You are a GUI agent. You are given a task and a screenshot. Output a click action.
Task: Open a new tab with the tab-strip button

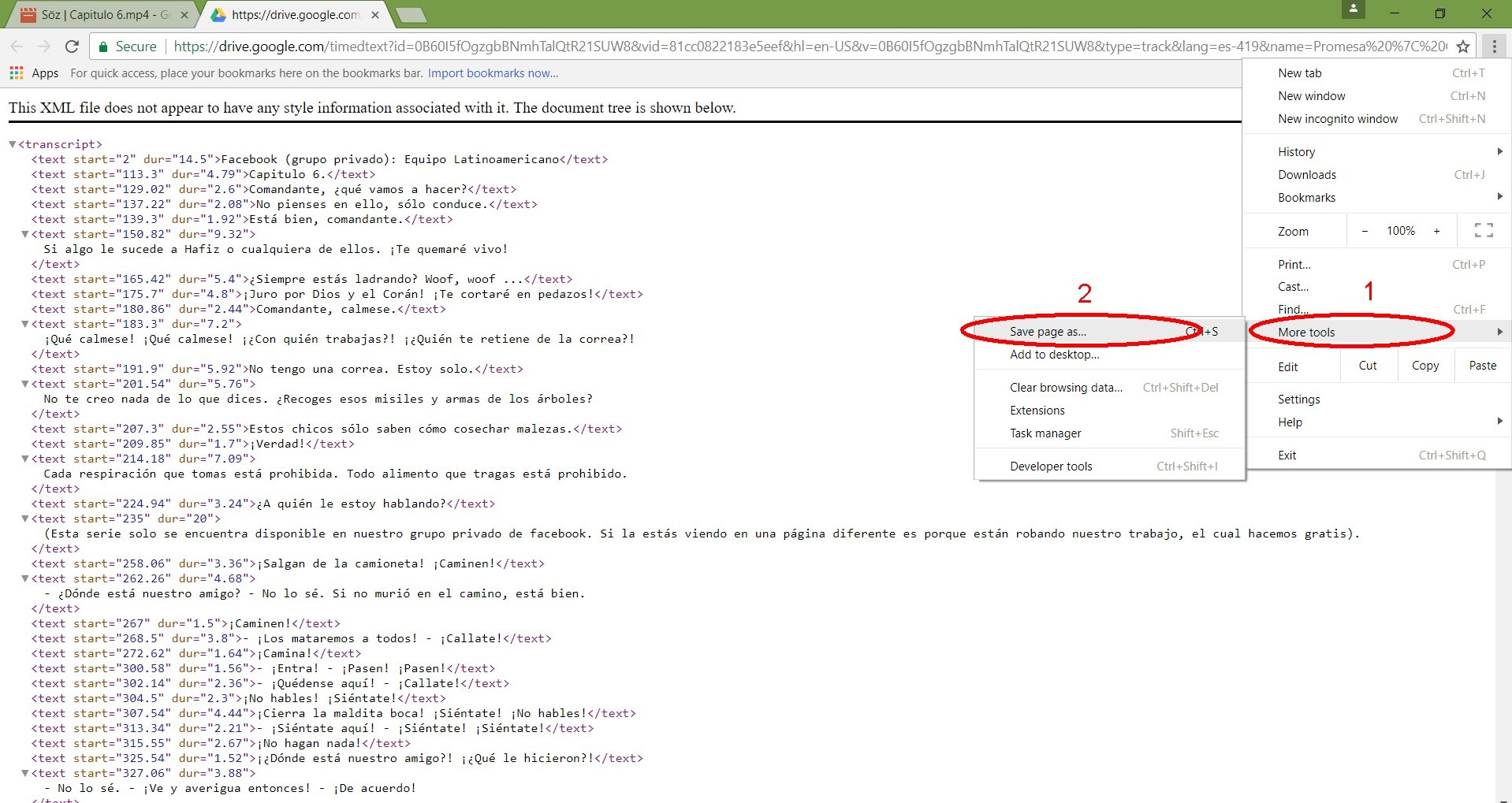pos(410,14)
